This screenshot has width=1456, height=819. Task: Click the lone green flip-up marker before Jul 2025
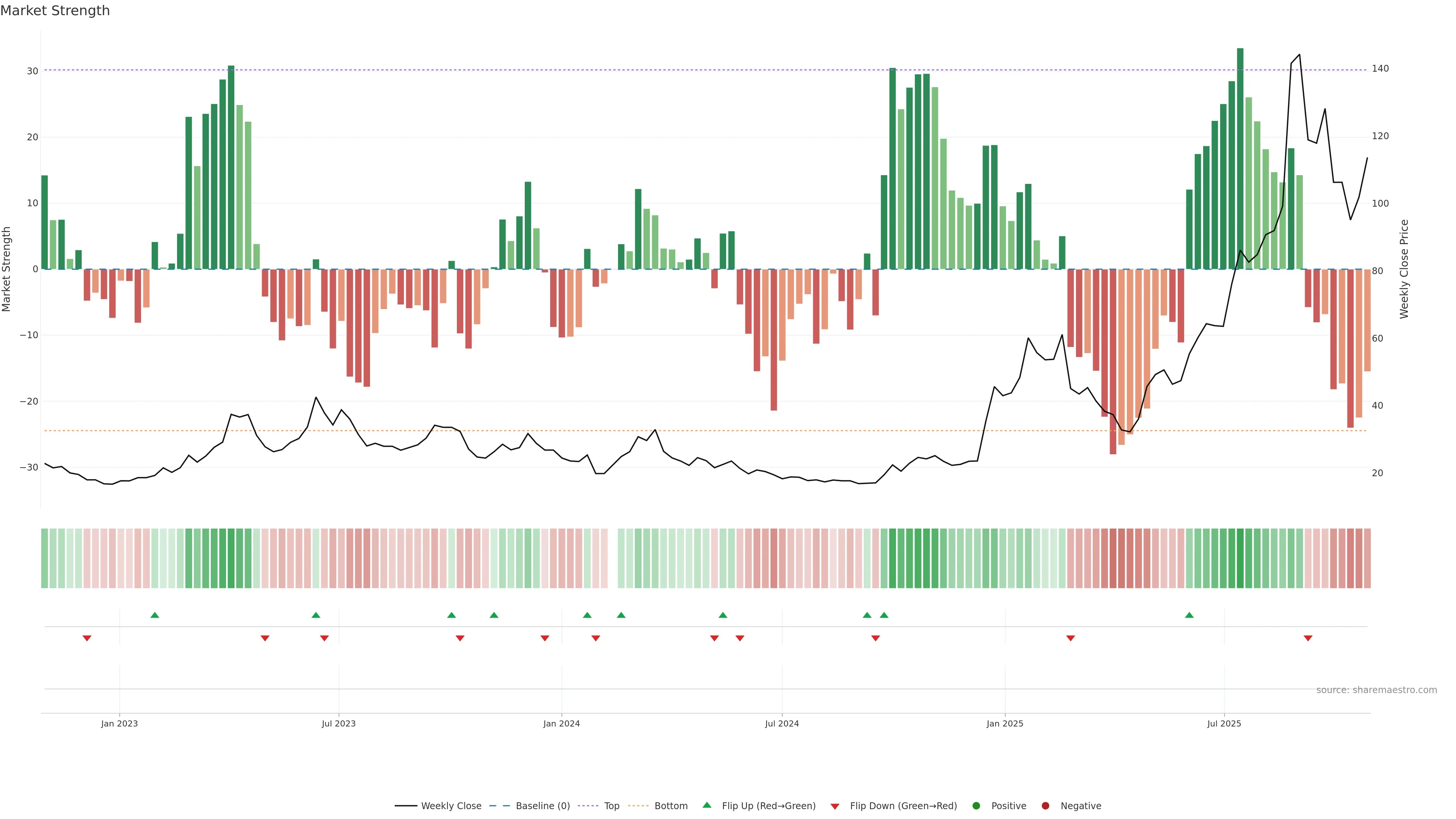click(1189, 615)
